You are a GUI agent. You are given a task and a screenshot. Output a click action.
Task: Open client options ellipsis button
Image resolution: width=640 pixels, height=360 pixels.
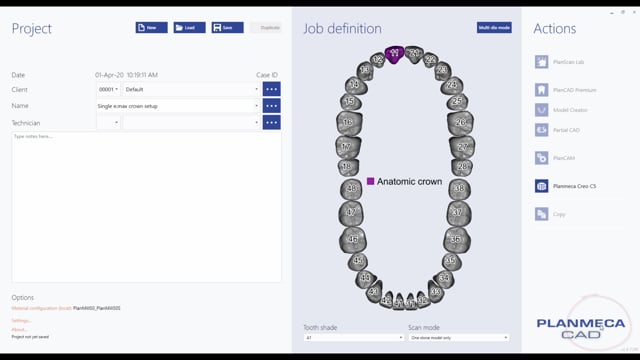271,89
